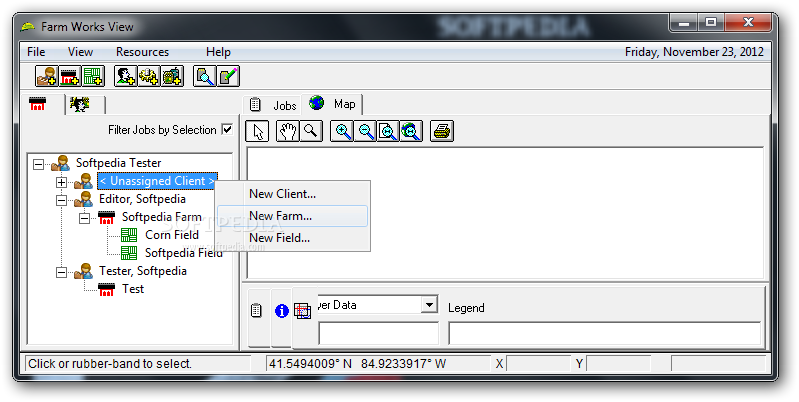Open the people and resources tab

[x=81, y=105]
